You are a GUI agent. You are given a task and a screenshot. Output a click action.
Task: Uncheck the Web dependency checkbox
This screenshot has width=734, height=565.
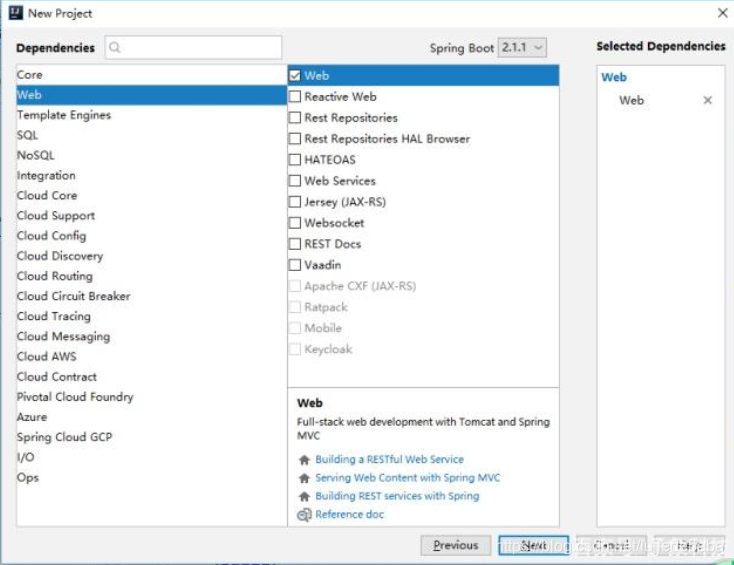pos(295,75)
